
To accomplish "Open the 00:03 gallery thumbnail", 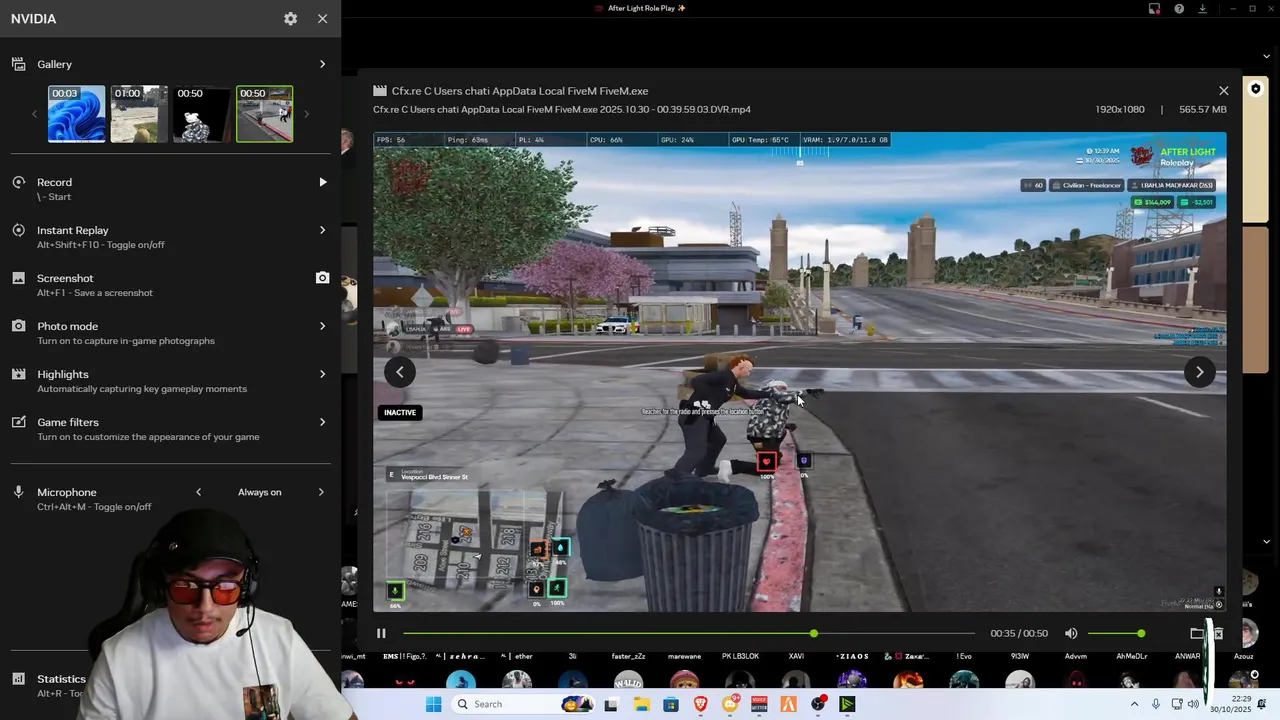I will pyautogui.click(x=77, y=114).
